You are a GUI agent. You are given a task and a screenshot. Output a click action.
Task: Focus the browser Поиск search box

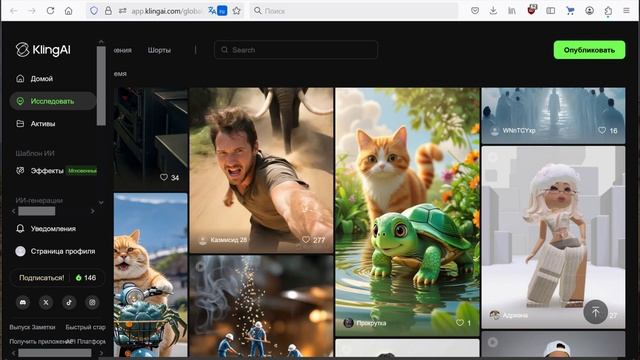click(353, 11)
